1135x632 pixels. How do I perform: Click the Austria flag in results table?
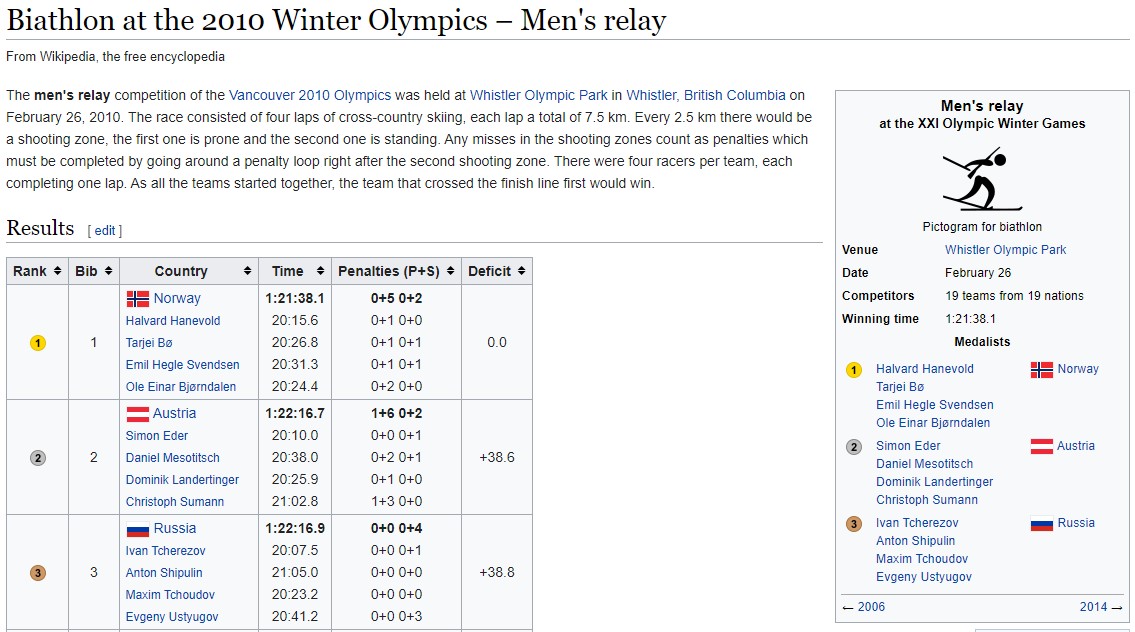(138, 413)
